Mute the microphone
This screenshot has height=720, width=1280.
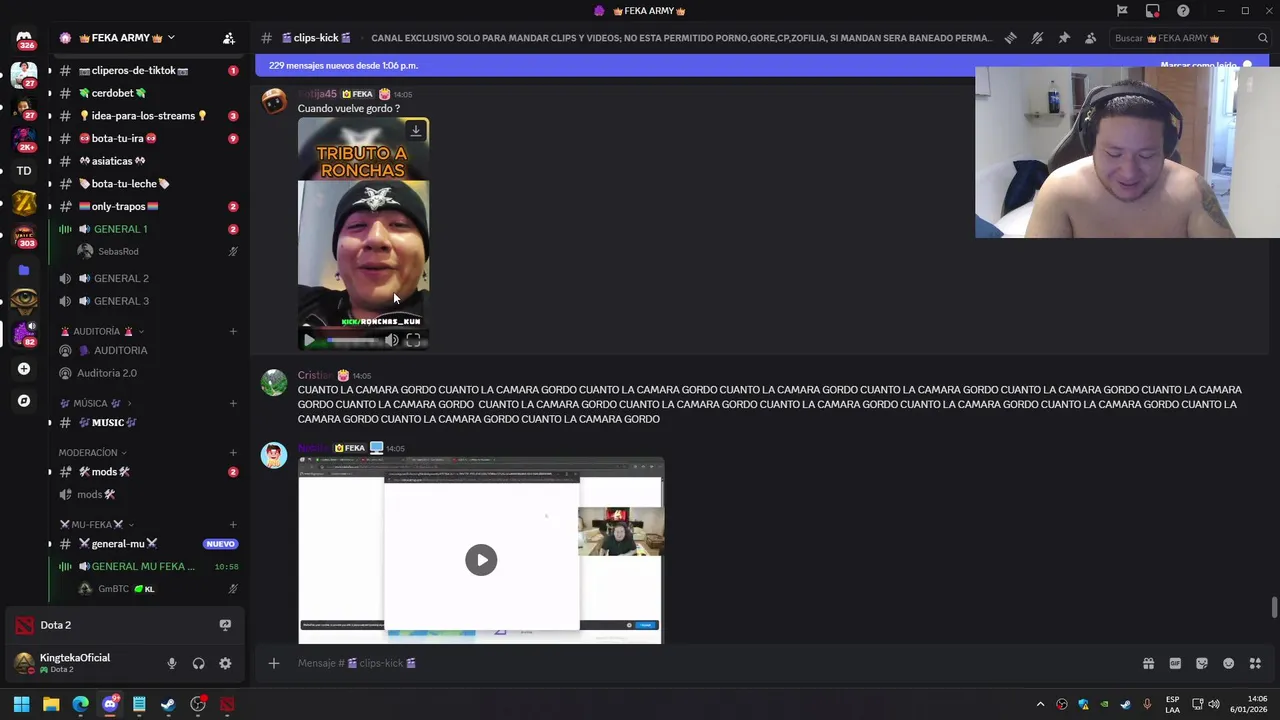tap(172, 663)
